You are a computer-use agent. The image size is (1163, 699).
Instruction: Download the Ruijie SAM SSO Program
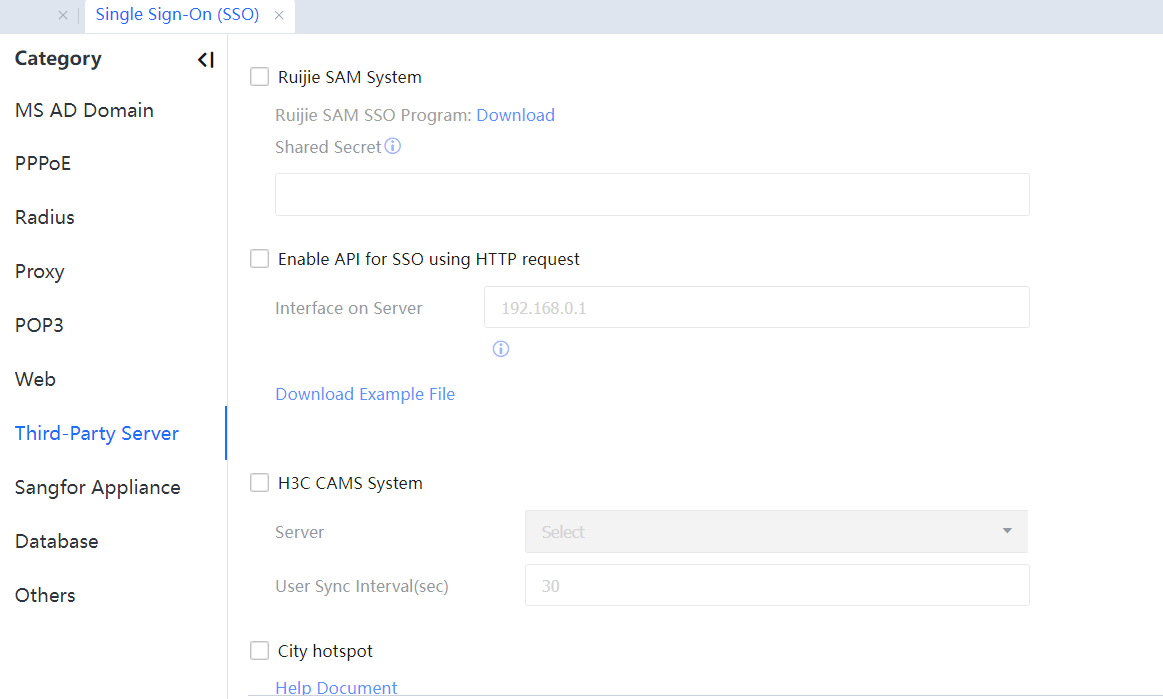pos(515,115)
